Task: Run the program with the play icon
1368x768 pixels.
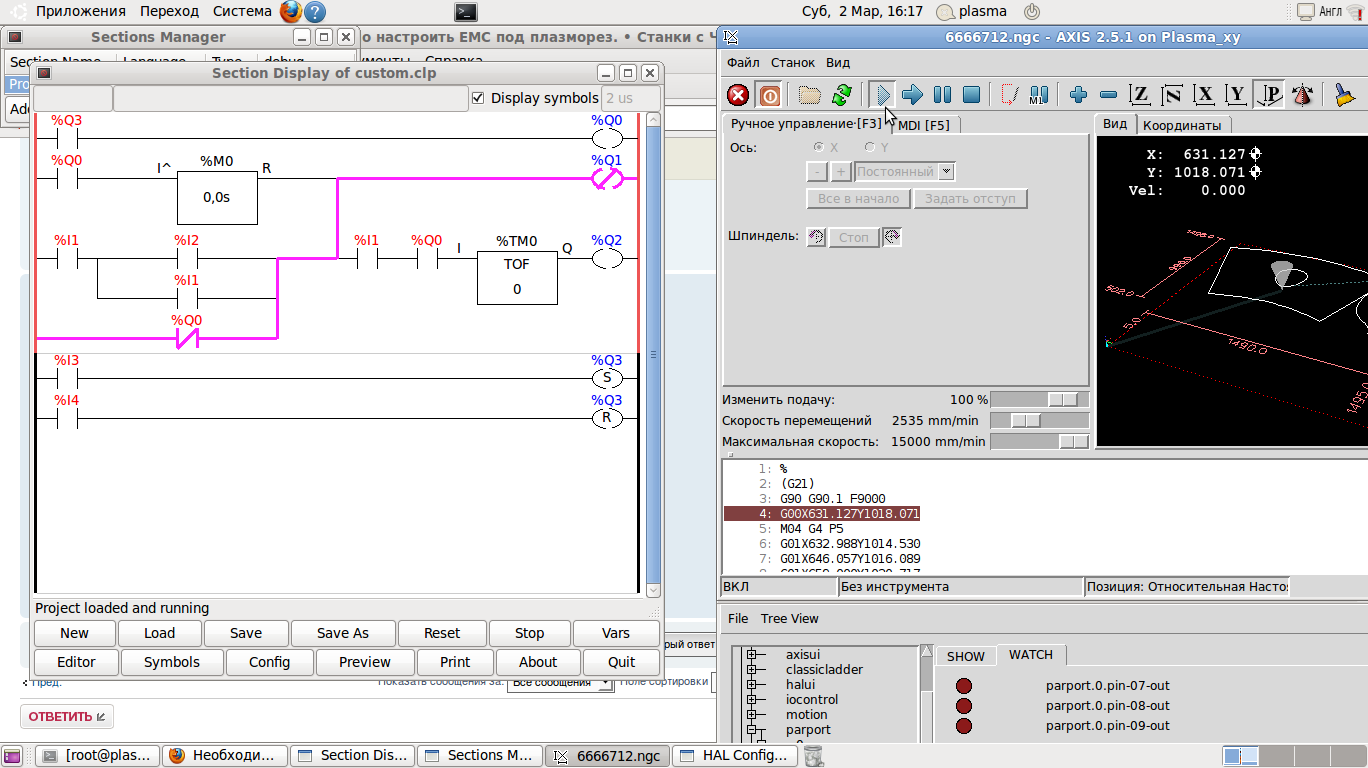Action: coord(881,95)
